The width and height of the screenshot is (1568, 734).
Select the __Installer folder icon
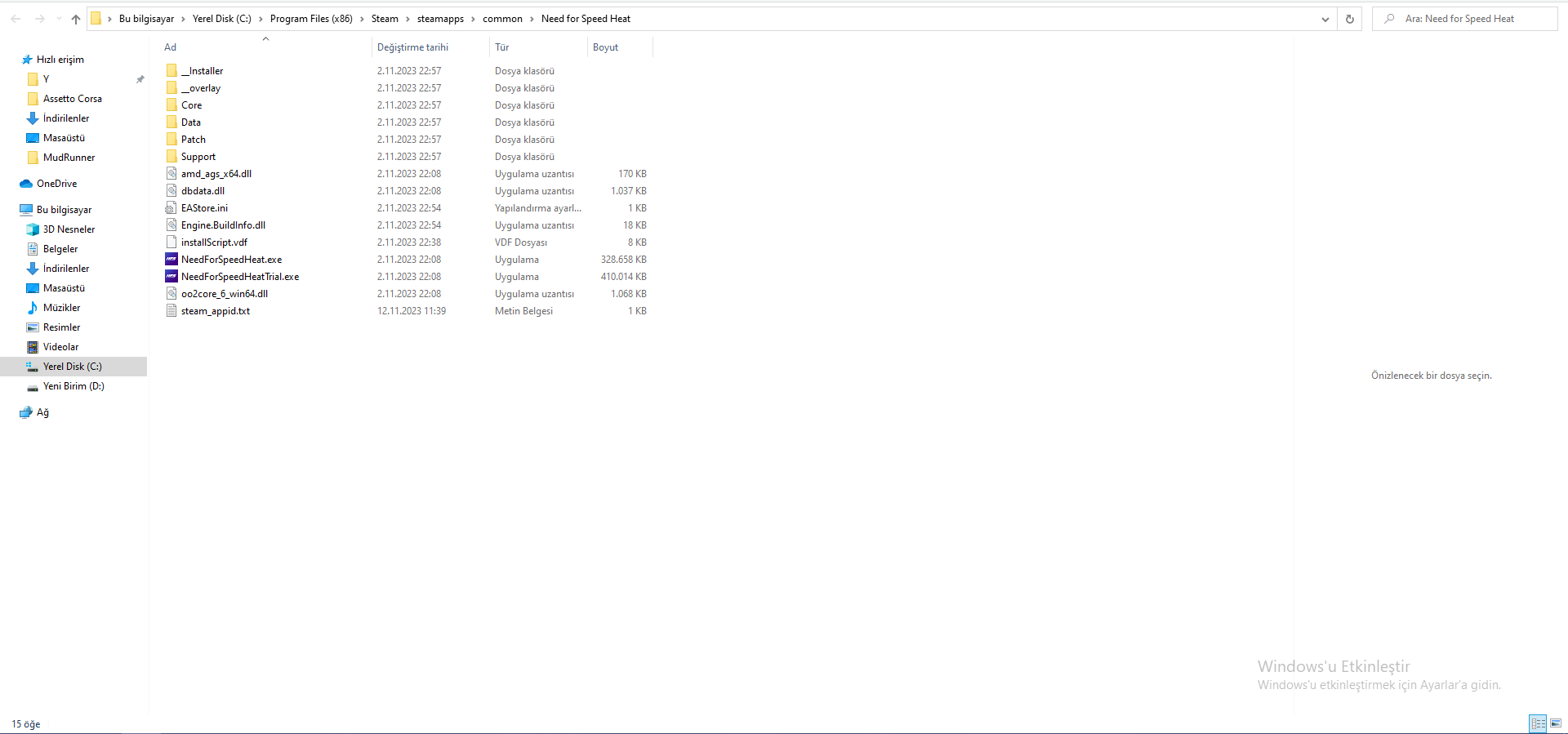[171, 71]
